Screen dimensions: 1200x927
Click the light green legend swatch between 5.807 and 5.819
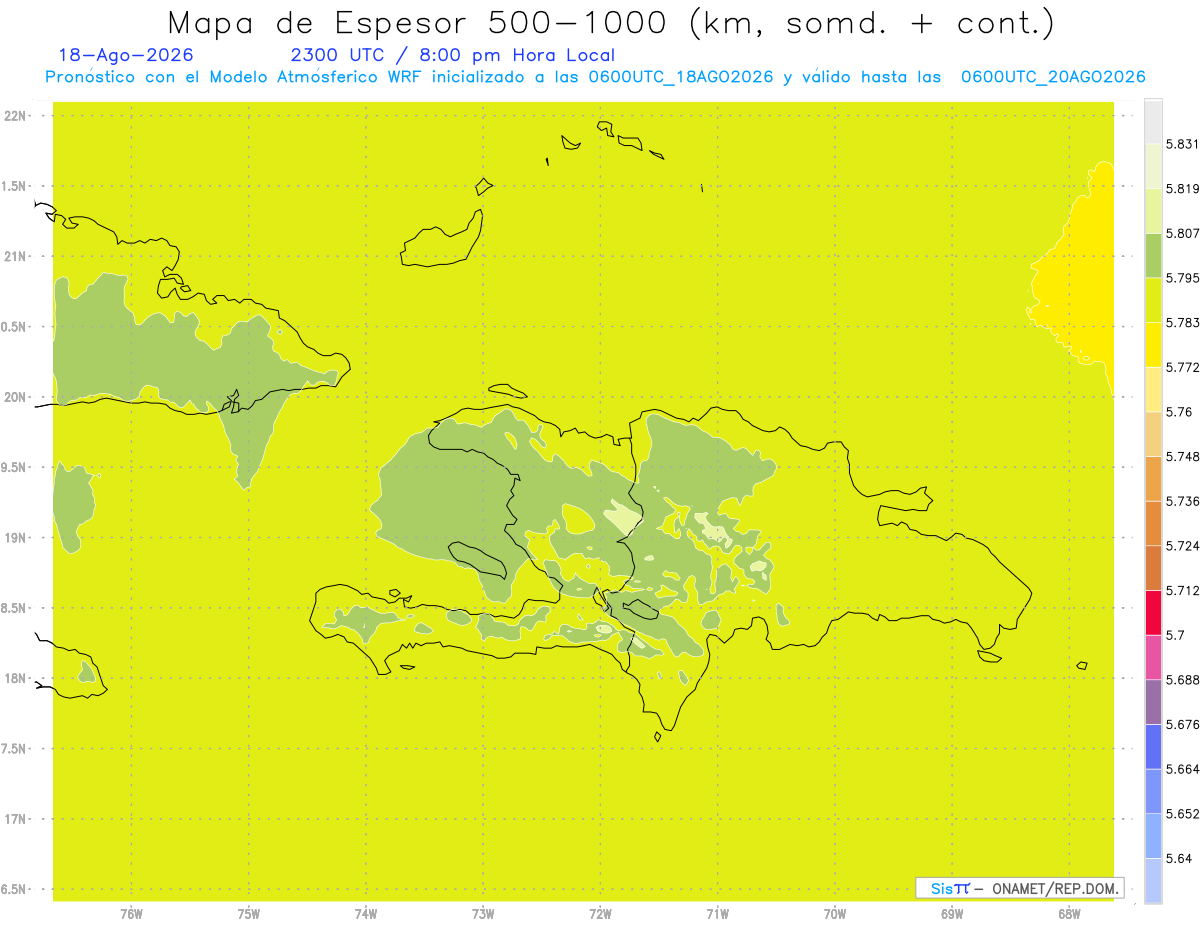tap(1153, 210)
